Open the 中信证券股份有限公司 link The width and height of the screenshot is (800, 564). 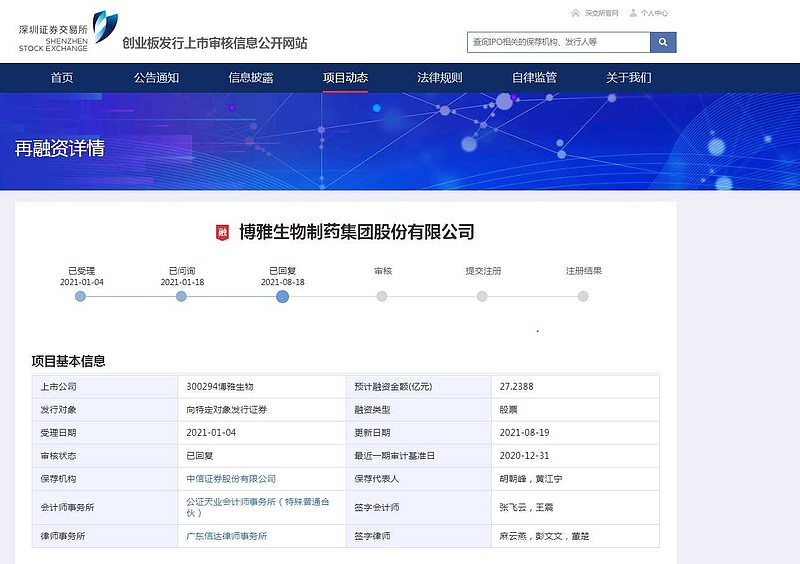[231, 479]
